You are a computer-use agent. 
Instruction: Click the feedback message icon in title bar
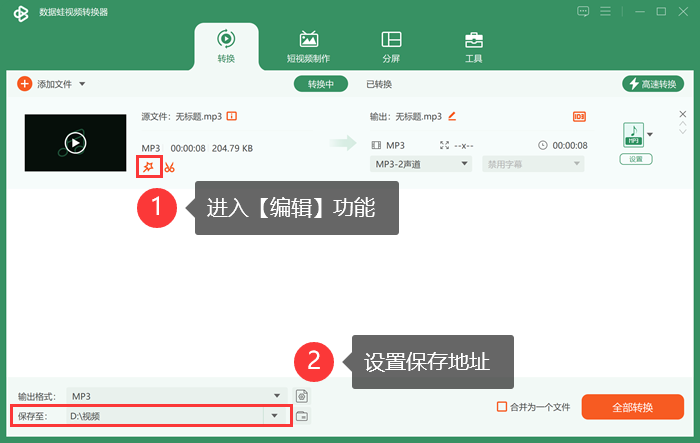coord(583,11)
